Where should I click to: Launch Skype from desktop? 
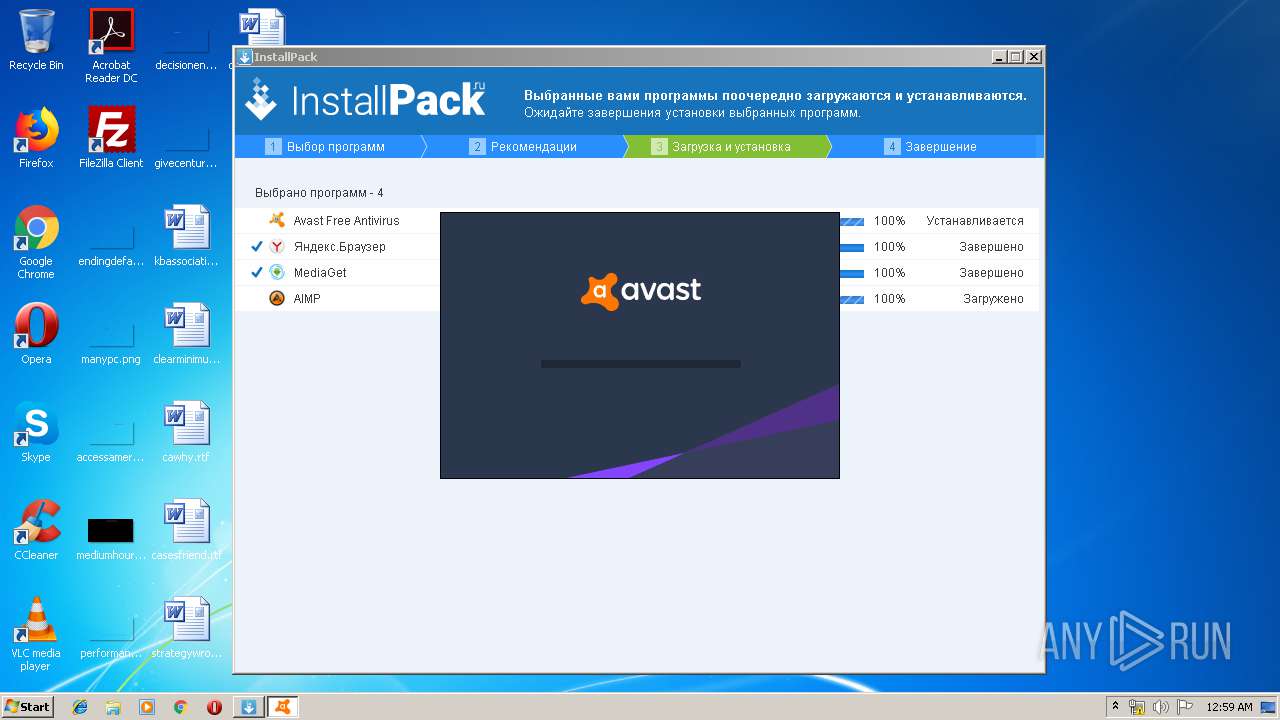36,432
